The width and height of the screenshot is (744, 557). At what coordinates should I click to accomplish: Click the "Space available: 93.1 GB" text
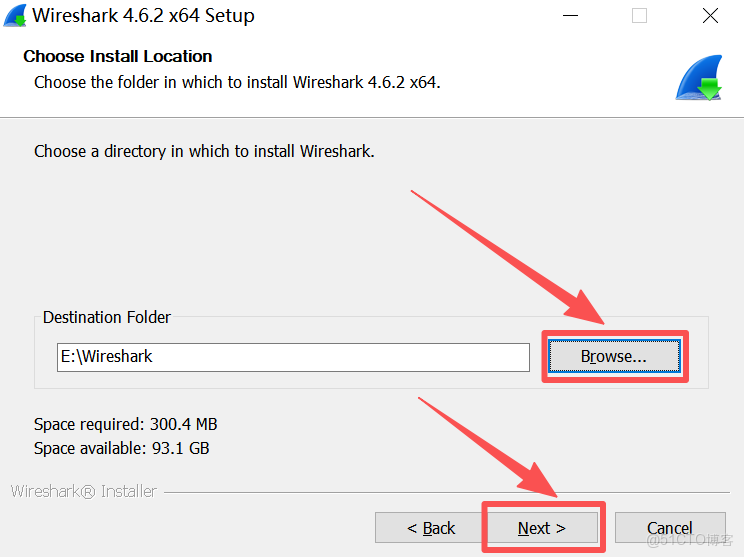[x=122, y=449]
